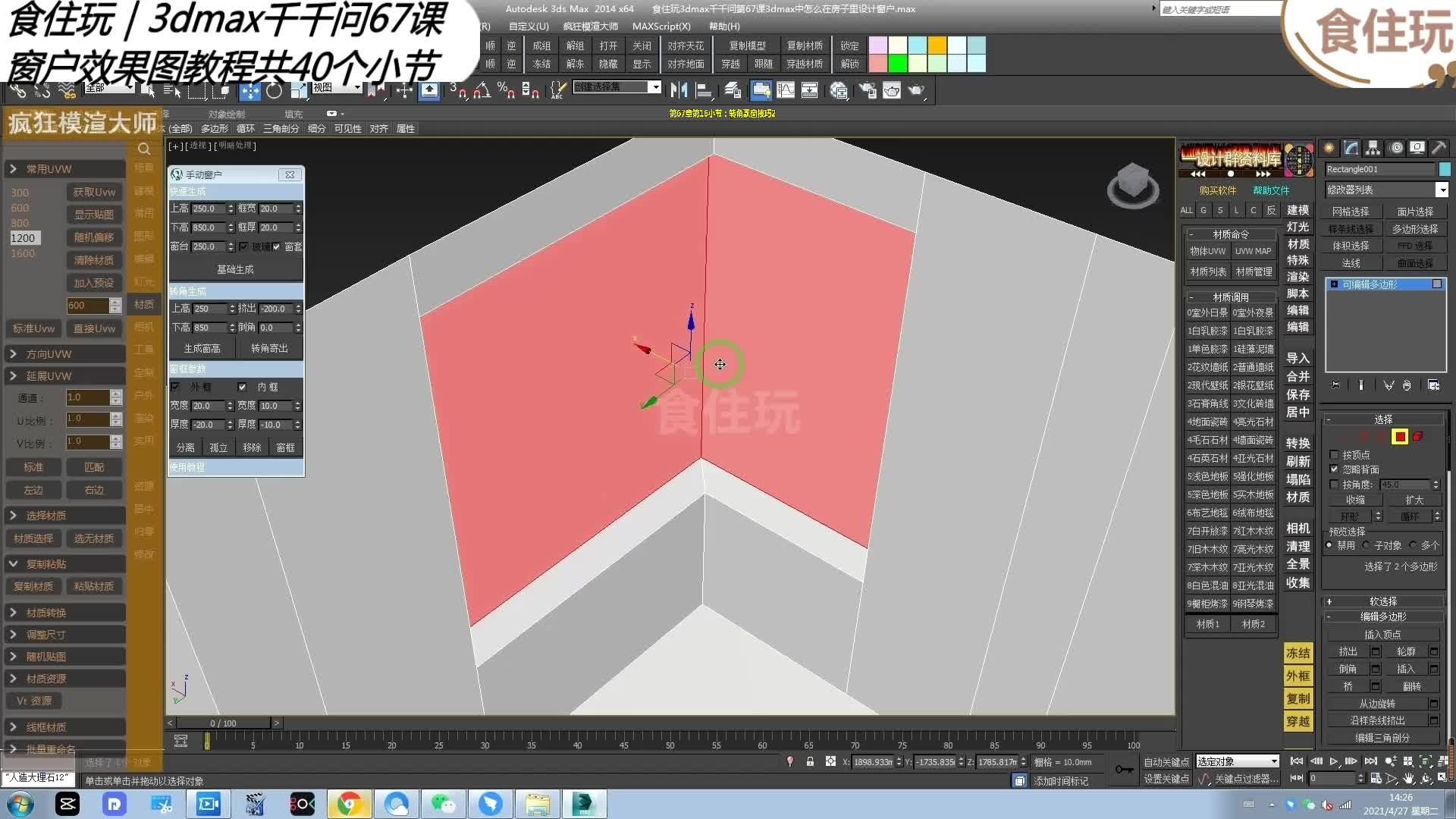The width and height of the screenshot is (1456, 819).
Task: Open the Motion command panel tab
Action: [1395, 148]
